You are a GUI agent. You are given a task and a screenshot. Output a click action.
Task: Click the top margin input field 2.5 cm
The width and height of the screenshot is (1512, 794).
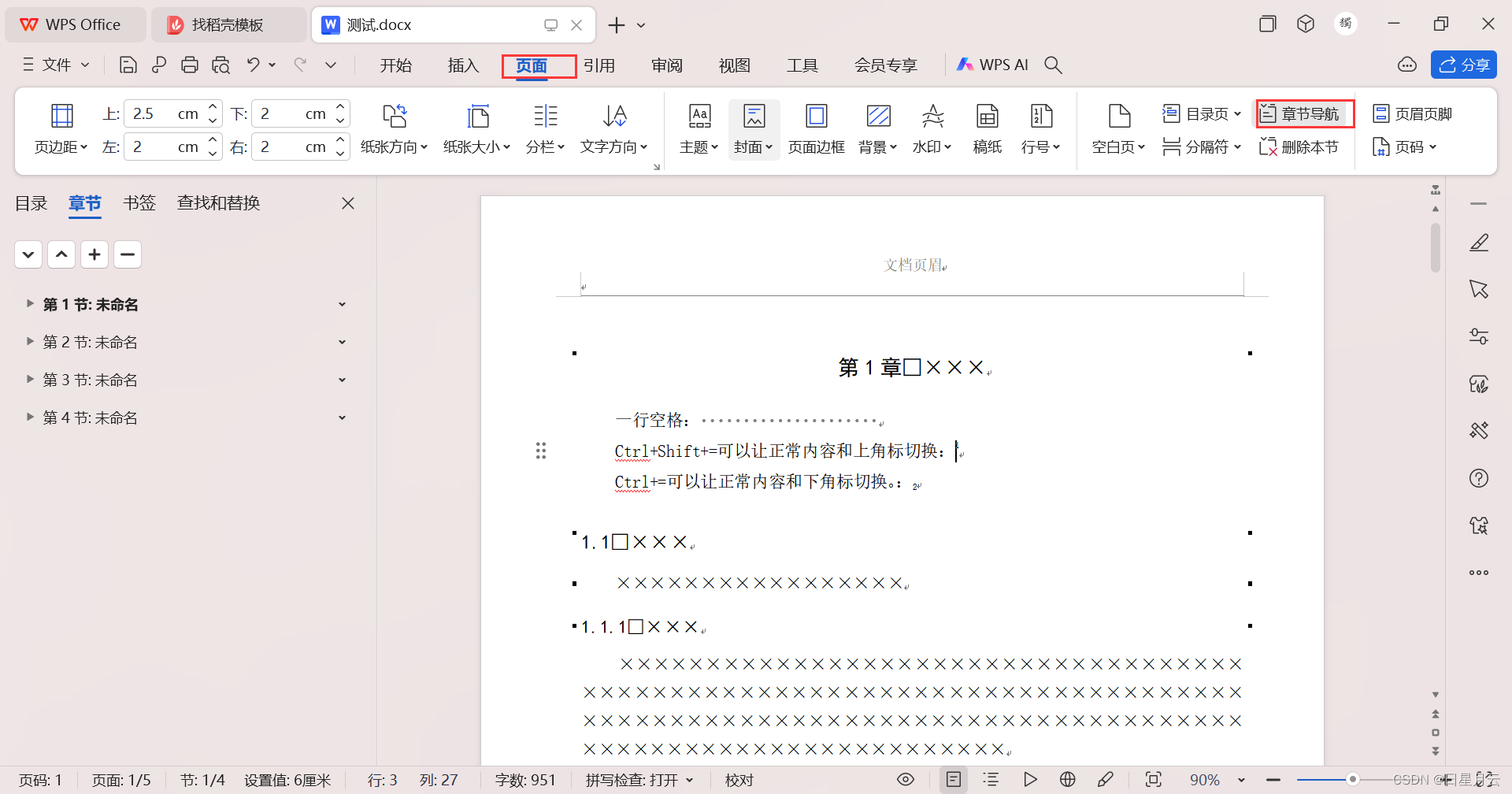(161, 113)
